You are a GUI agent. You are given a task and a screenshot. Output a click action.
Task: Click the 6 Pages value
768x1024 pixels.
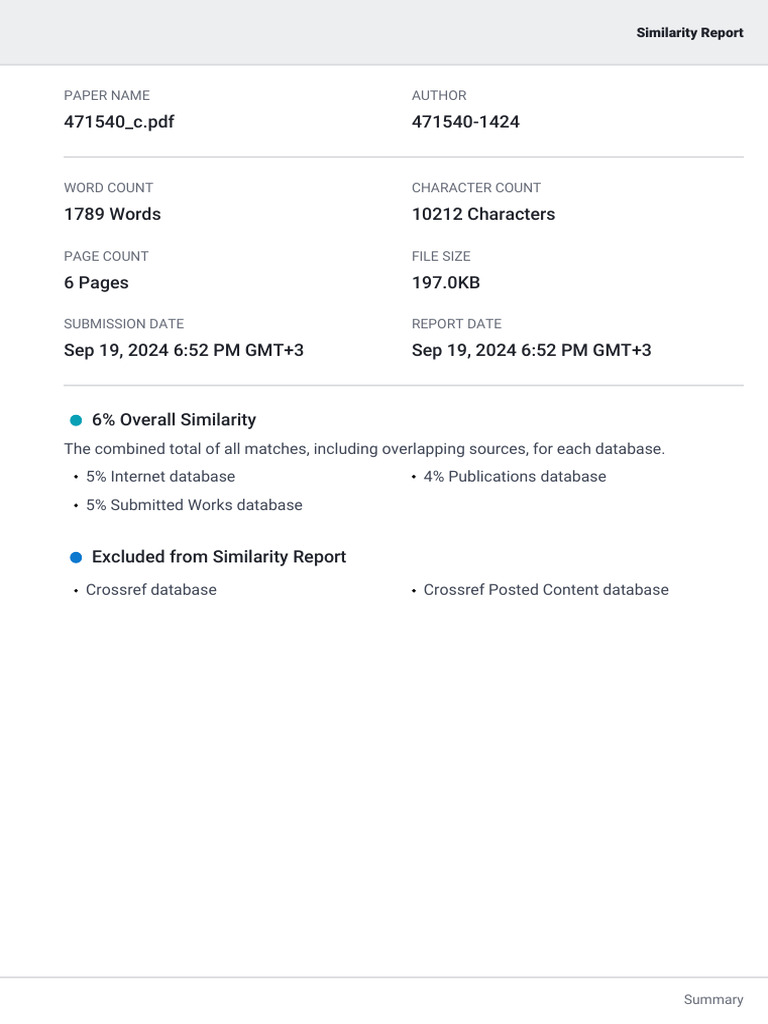click(96, 283)
